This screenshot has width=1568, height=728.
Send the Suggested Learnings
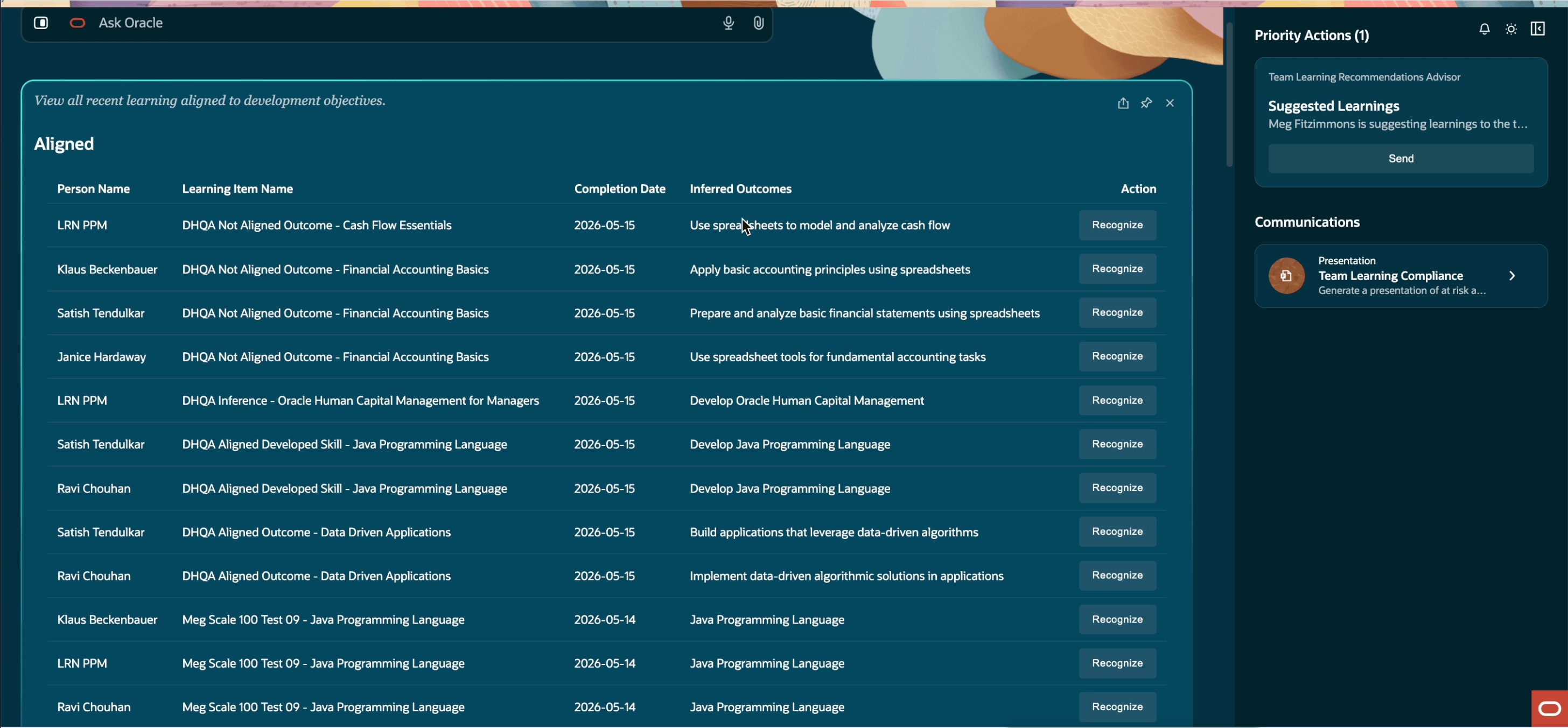[x=1401, y=158]
